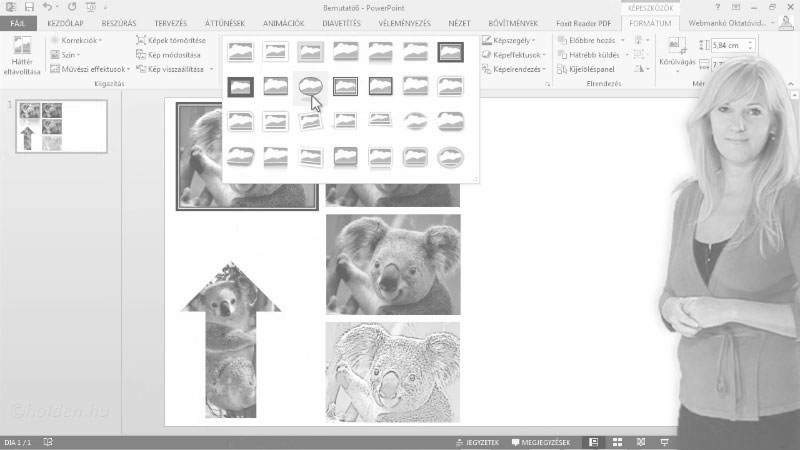Switch to the KEZDŐLAP tab

coord(65,23)
